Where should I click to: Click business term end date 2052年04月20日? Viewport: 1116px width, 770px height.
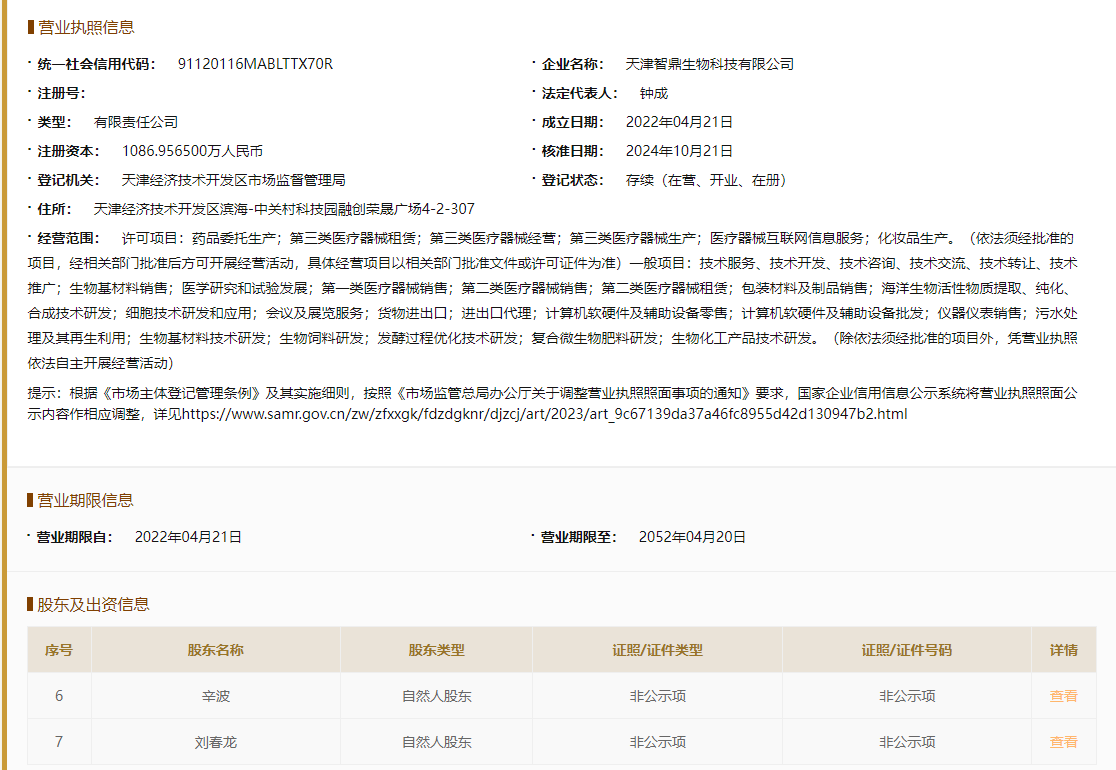coord(692,537)
